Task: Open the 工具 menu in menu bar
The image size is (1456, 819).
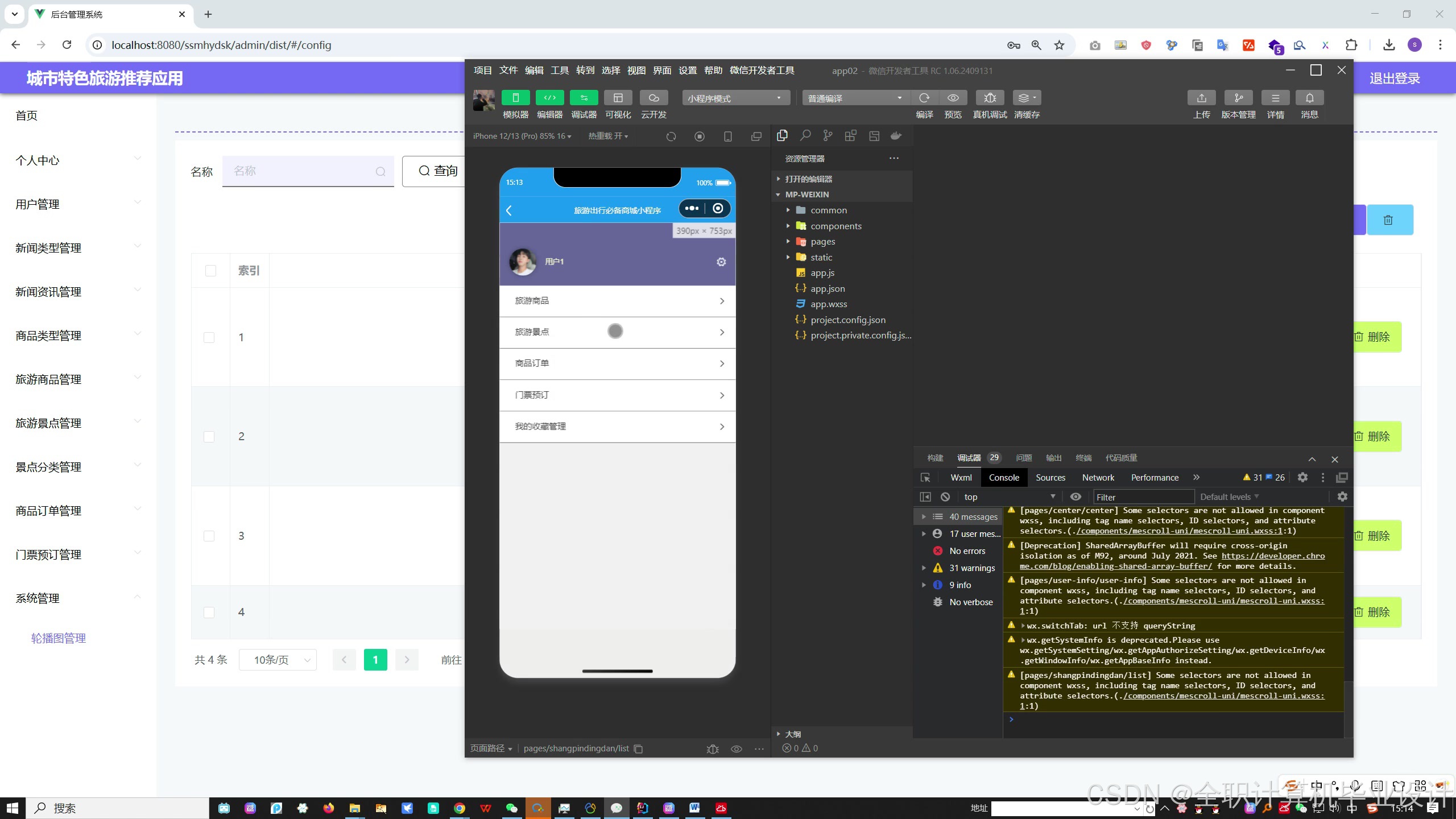Action: click(559, 71)
